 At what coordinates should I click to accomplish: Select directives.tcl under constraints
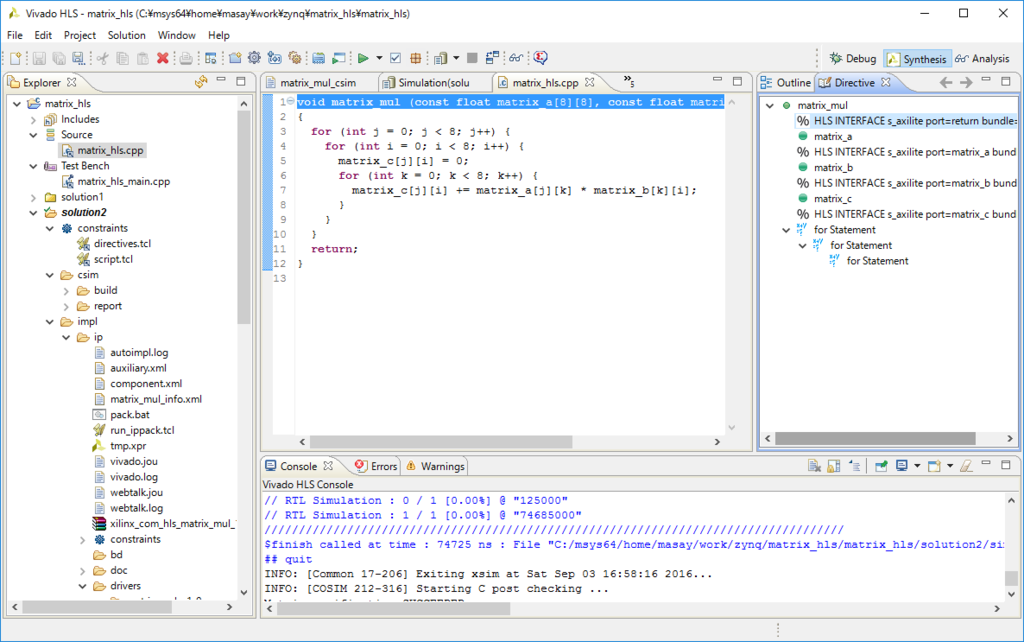coord(122,244)
